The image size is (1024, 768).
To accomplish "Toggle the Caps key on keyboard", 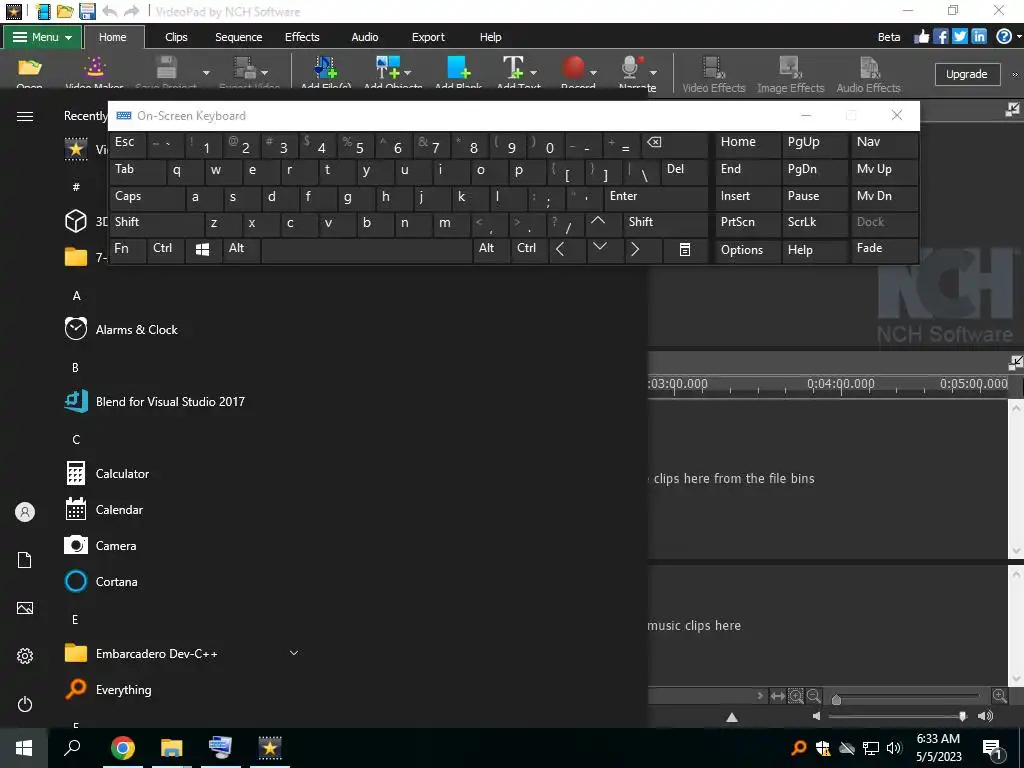I will point(146,197).
